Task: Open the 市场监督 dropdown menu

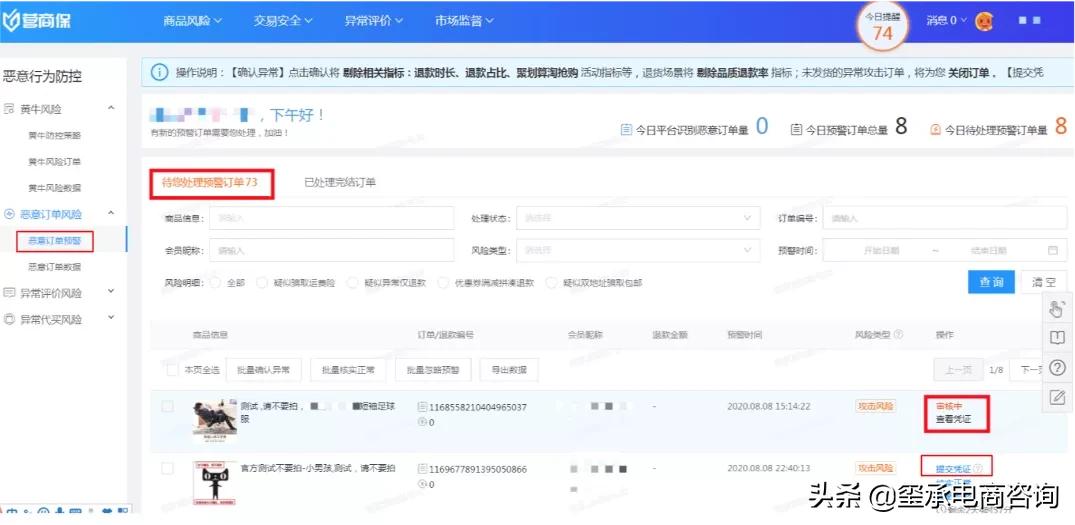Action: pyautogui.click(x=464, y=21)
